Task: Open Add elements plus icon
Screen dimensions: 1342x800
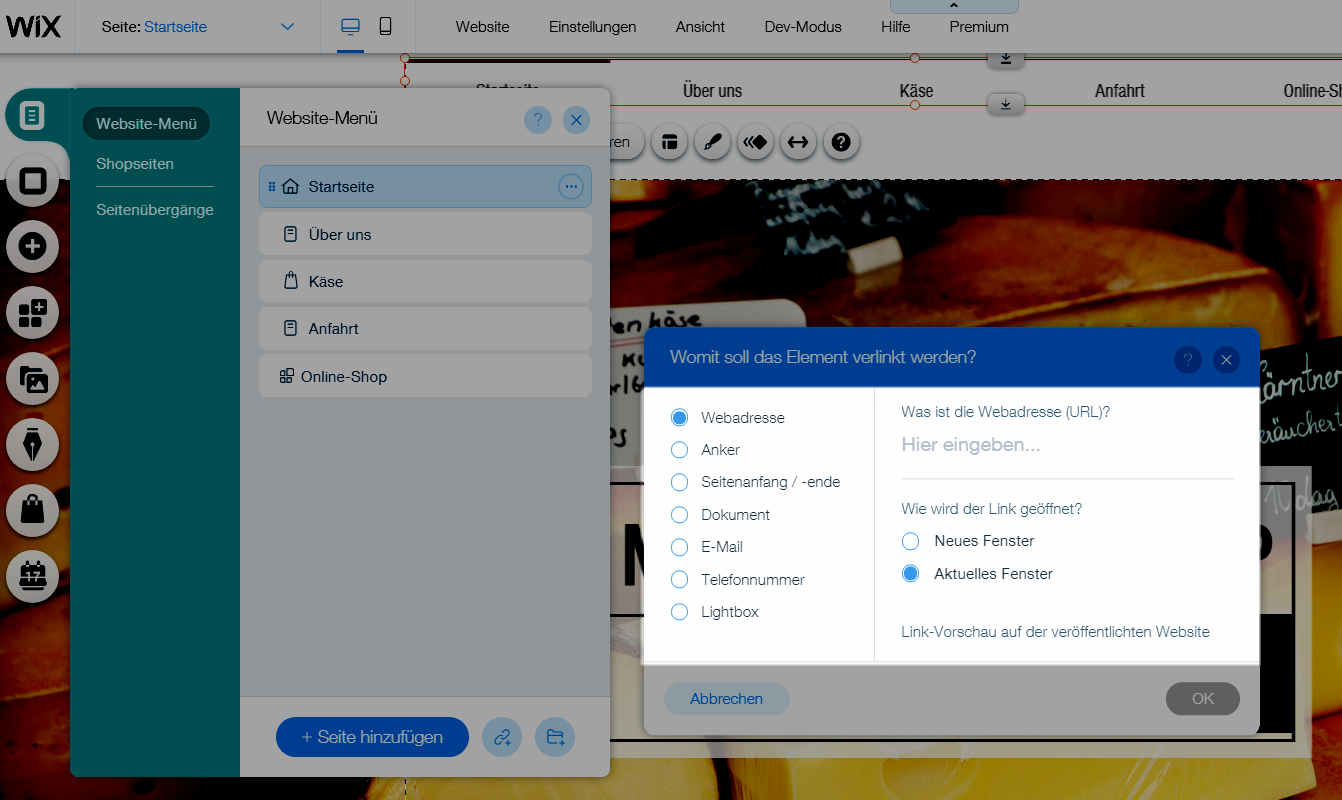Action: point(33,246)
